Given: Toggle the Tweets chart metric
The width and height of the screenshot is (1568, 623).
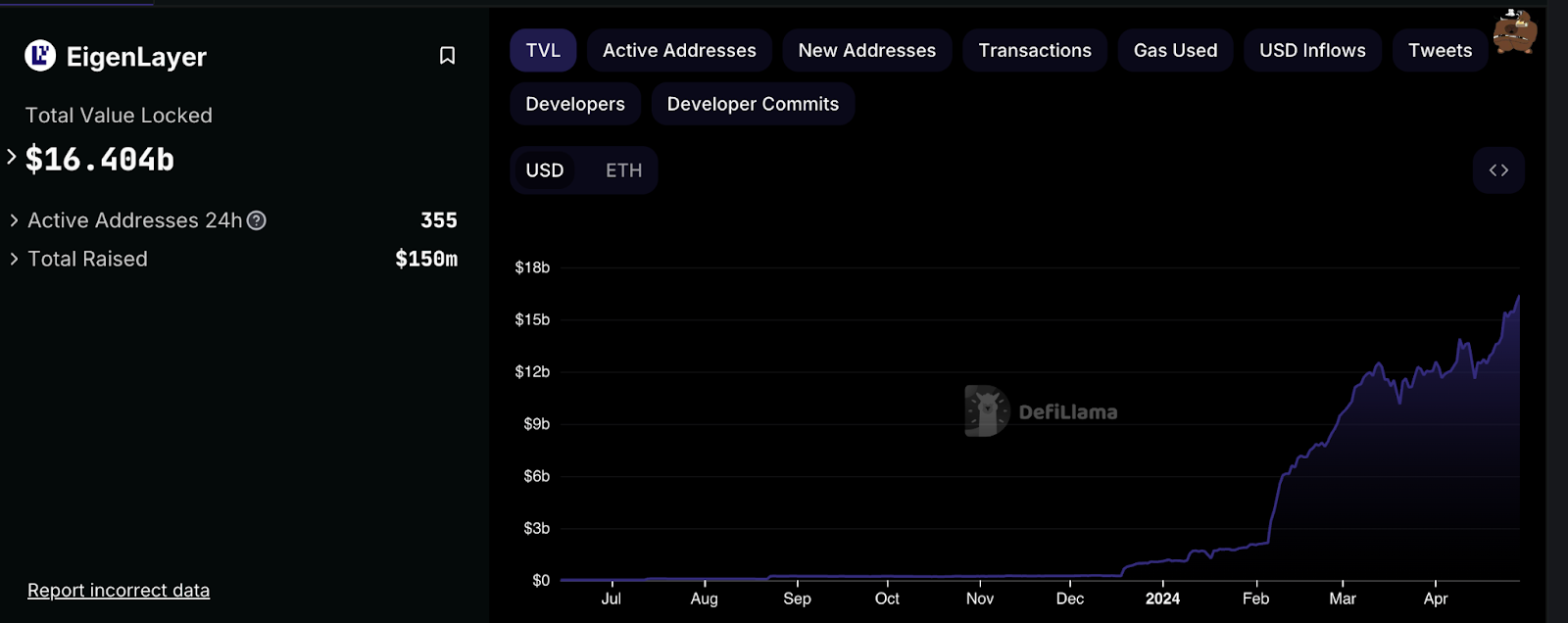Looking at the screenshot, I should (1440, 50).
